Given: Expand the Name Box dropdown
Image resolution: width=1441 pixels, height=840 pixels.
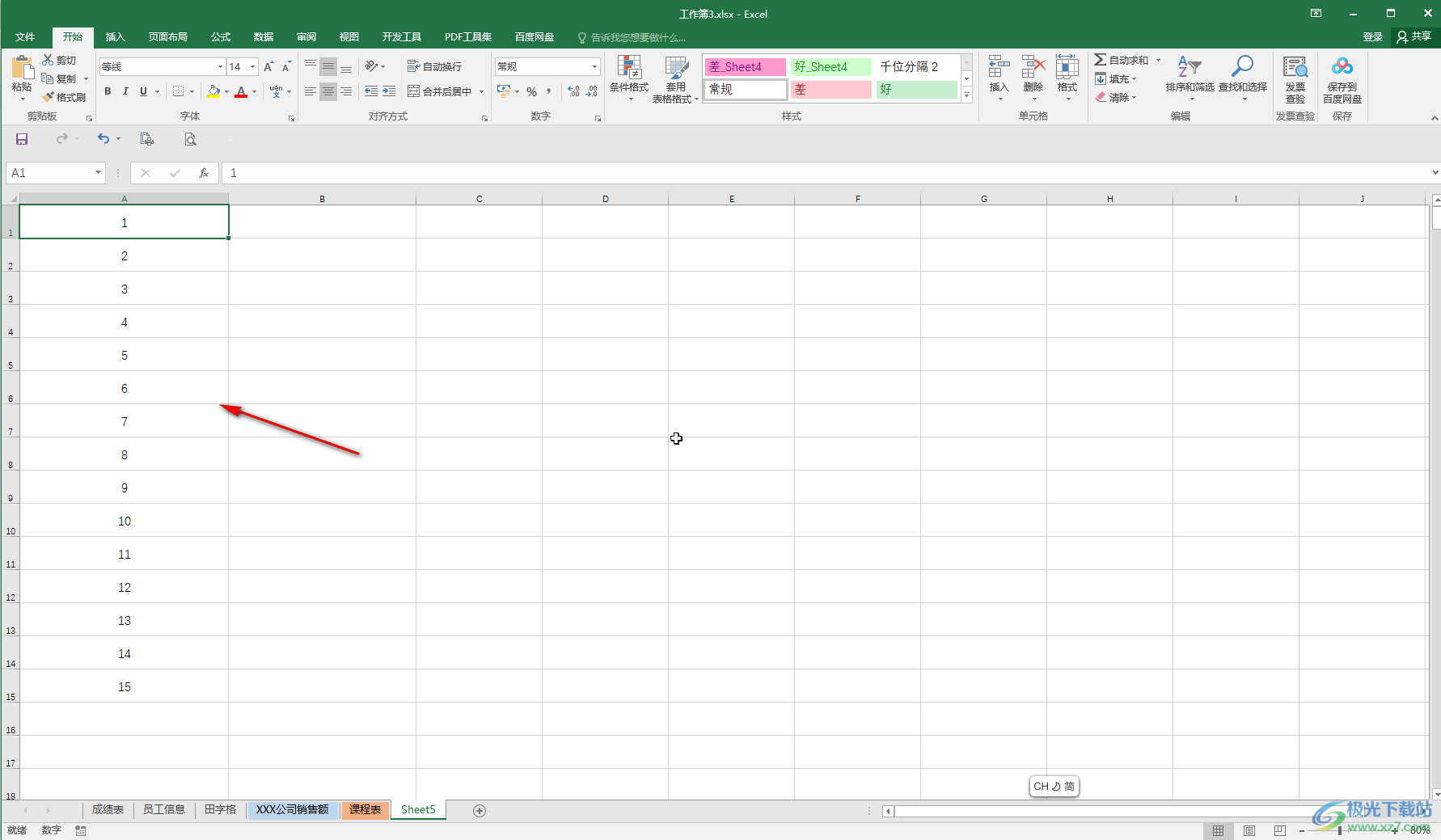Looking at the screenshot, I should pyautogui.click(x=98, y=172).
